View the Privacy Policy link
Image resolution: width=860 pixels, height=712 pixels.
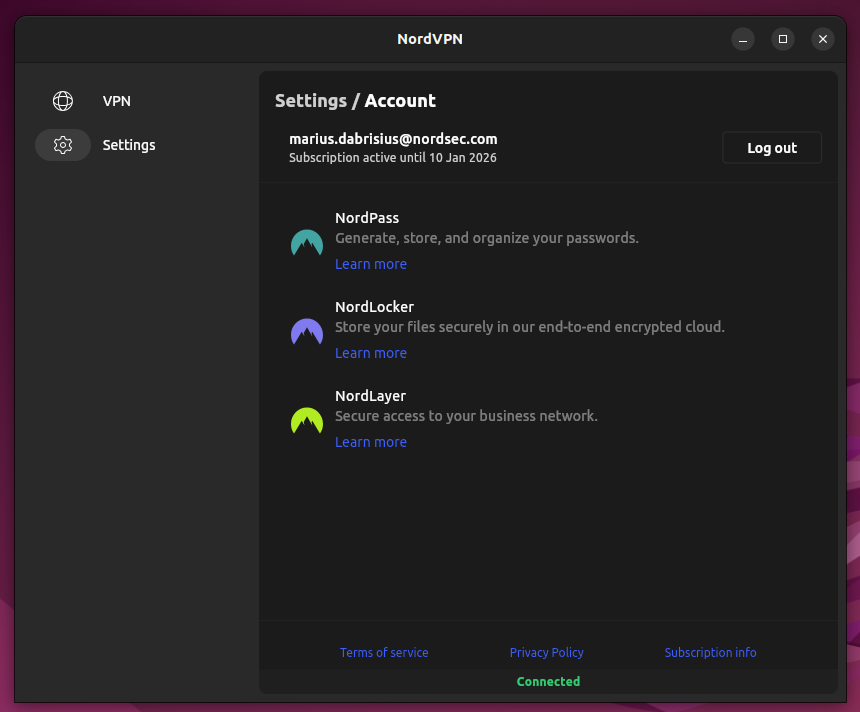547,652
